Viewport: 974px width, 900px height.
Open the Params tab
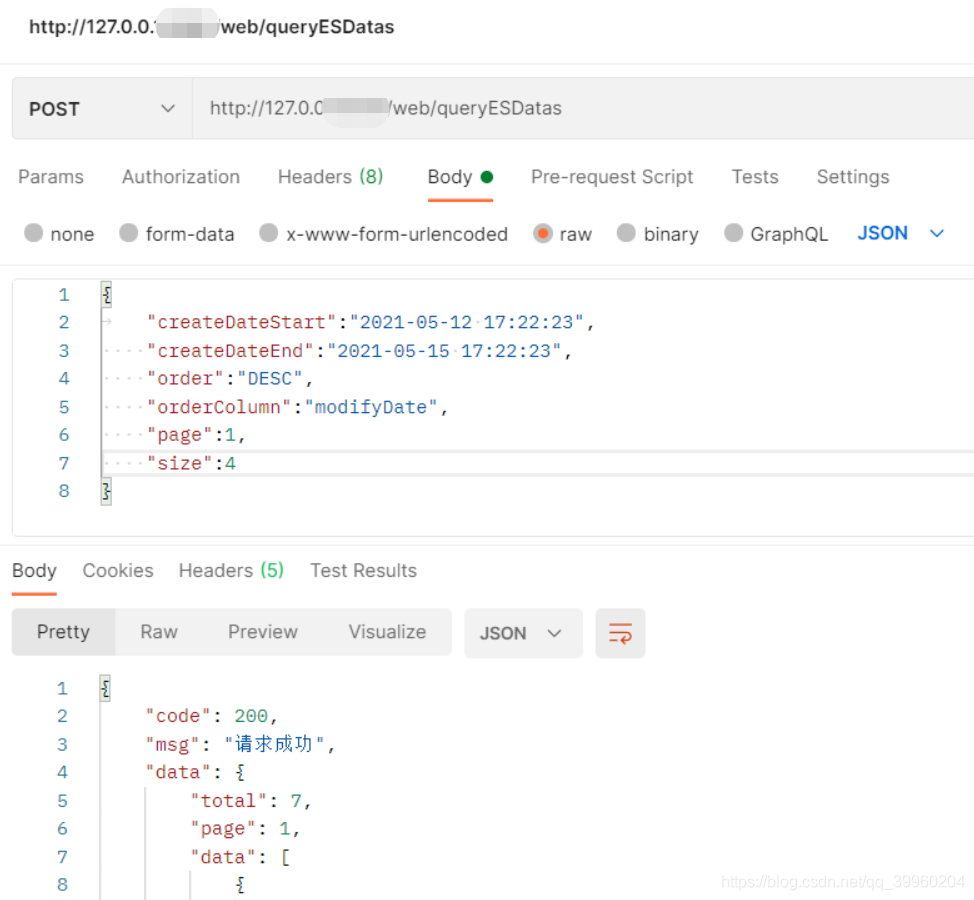51,177
